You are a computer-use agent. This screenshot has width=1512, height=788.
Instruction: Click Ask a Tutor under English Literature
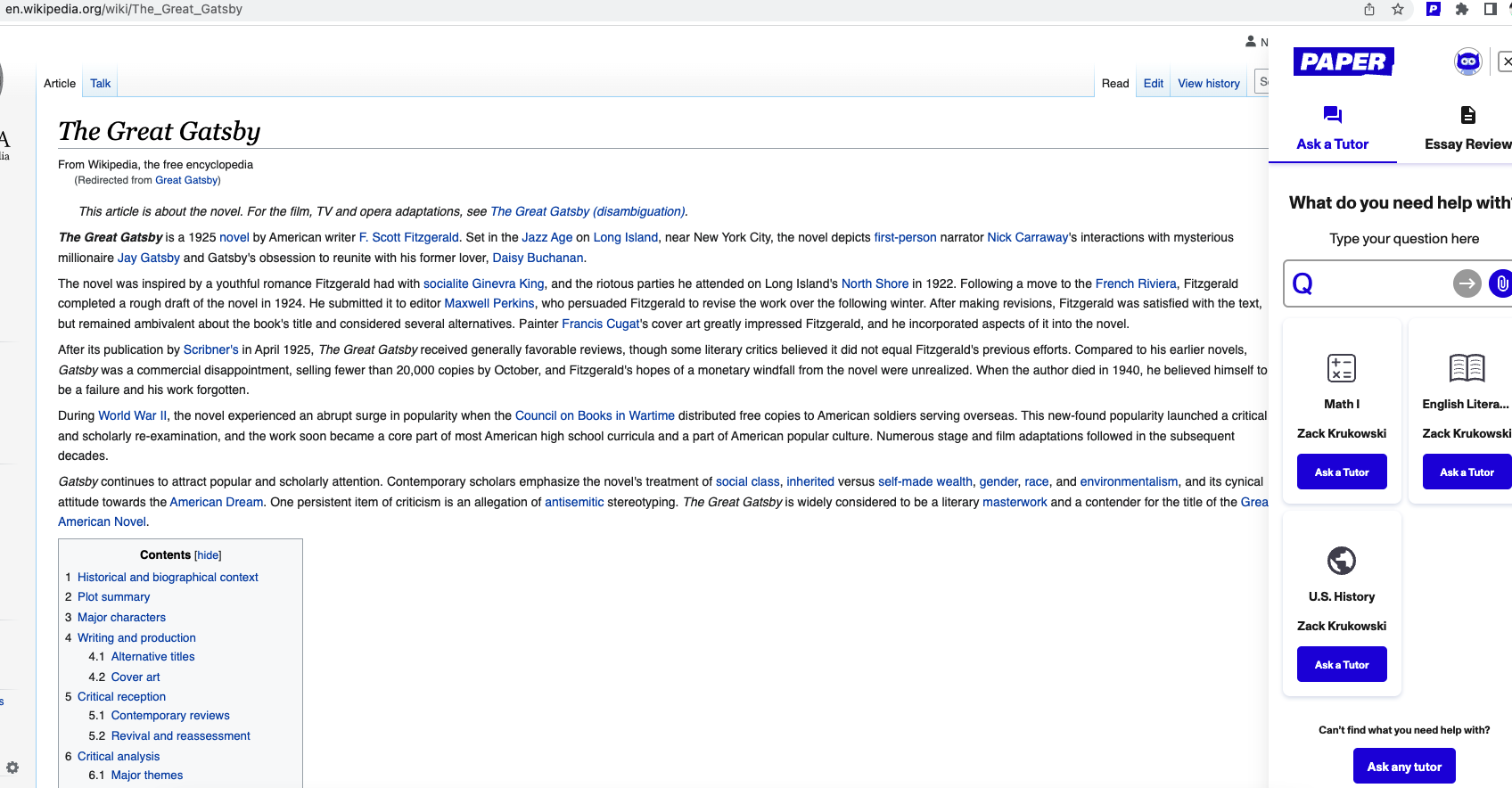1467,472
